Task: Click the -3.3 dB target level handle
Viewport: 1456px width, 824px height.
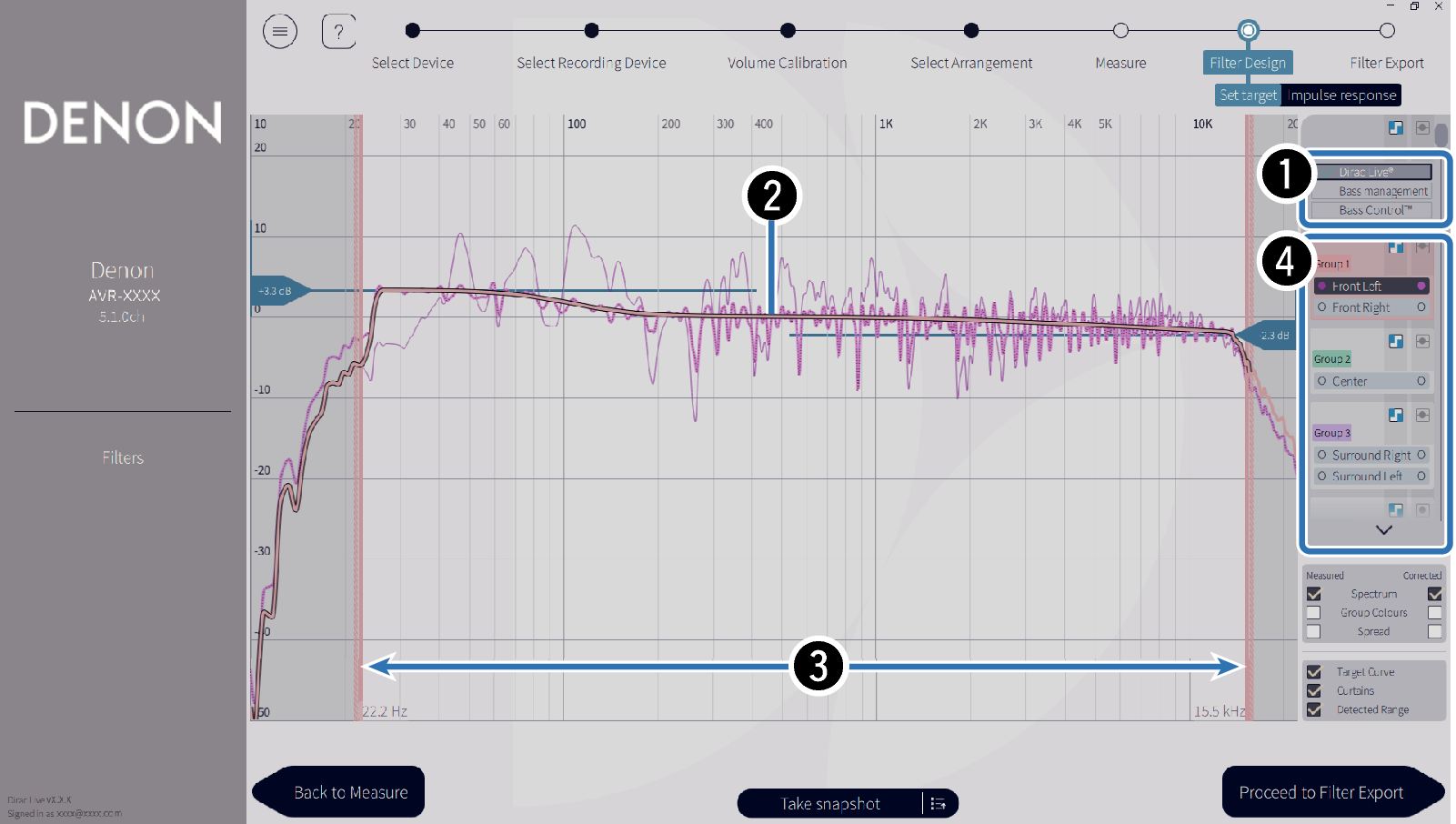Action: pos(276,291)
